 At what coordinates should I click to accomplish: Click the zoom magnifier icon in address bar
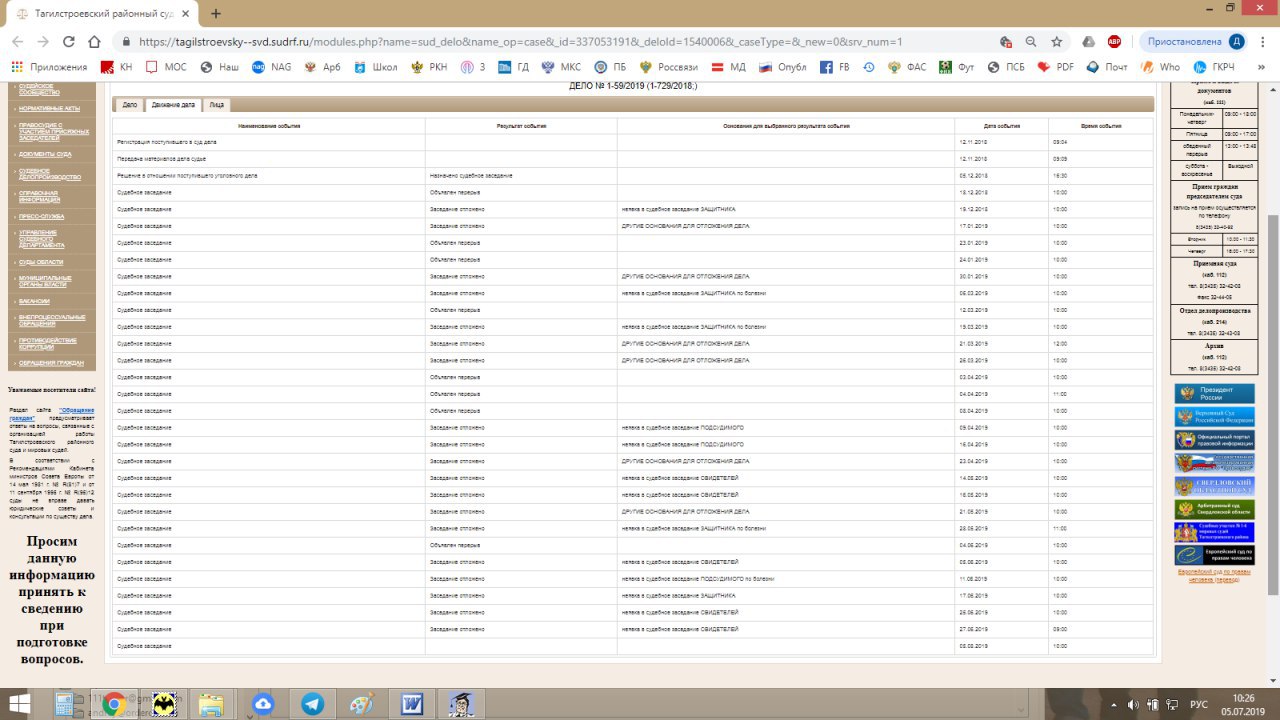click(x=1031, y=42)
